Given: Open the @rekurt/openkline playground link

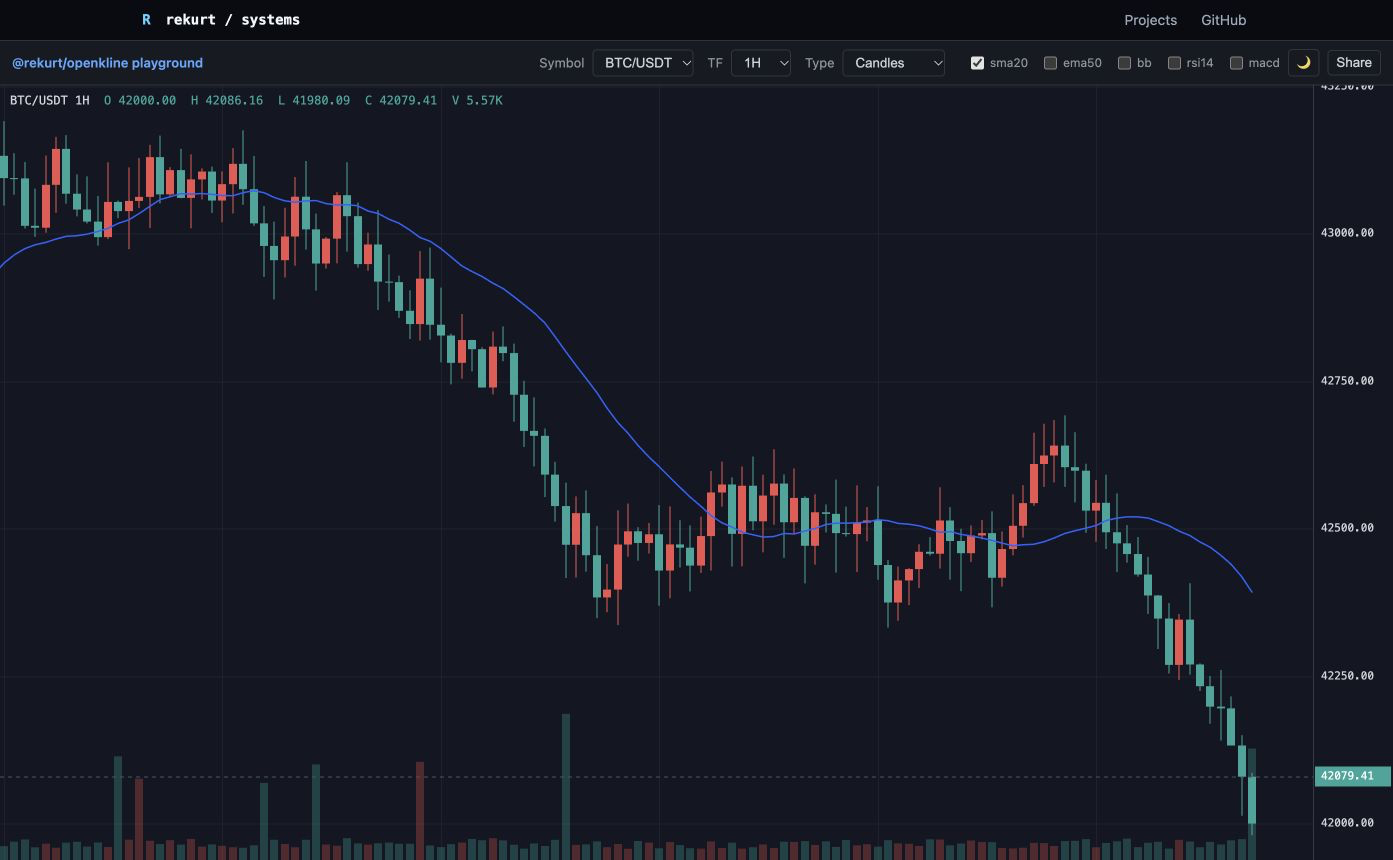Looking at the screenshot, I should click(x=107, y=63).
